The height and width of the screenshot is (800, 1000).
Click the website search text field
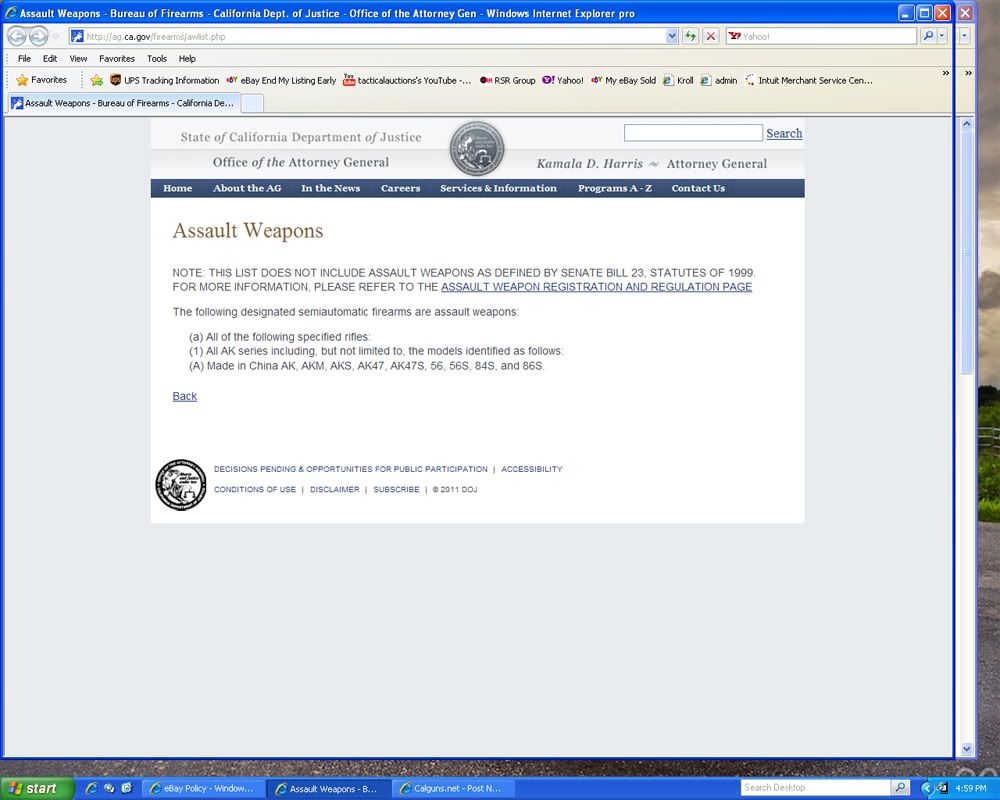(x=693, y=133)
